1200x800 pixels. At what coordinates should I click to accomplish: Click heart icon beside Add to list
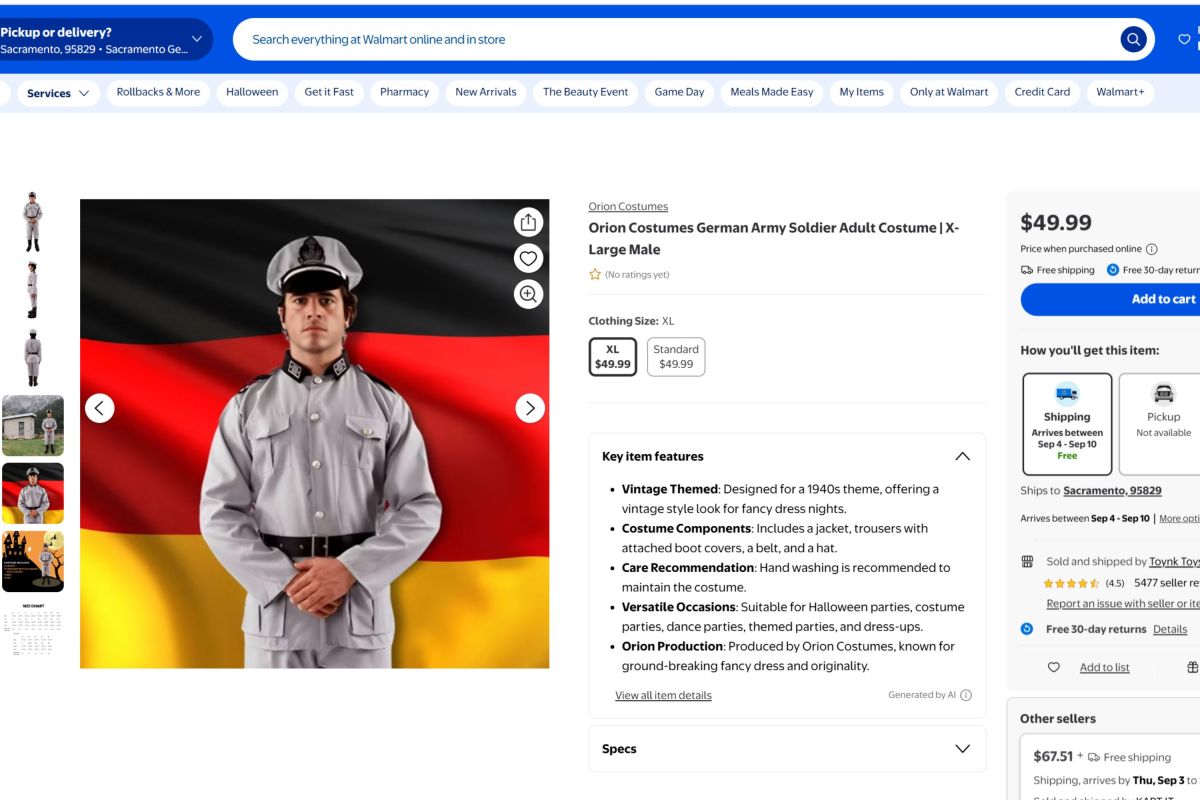[1053, 667]
